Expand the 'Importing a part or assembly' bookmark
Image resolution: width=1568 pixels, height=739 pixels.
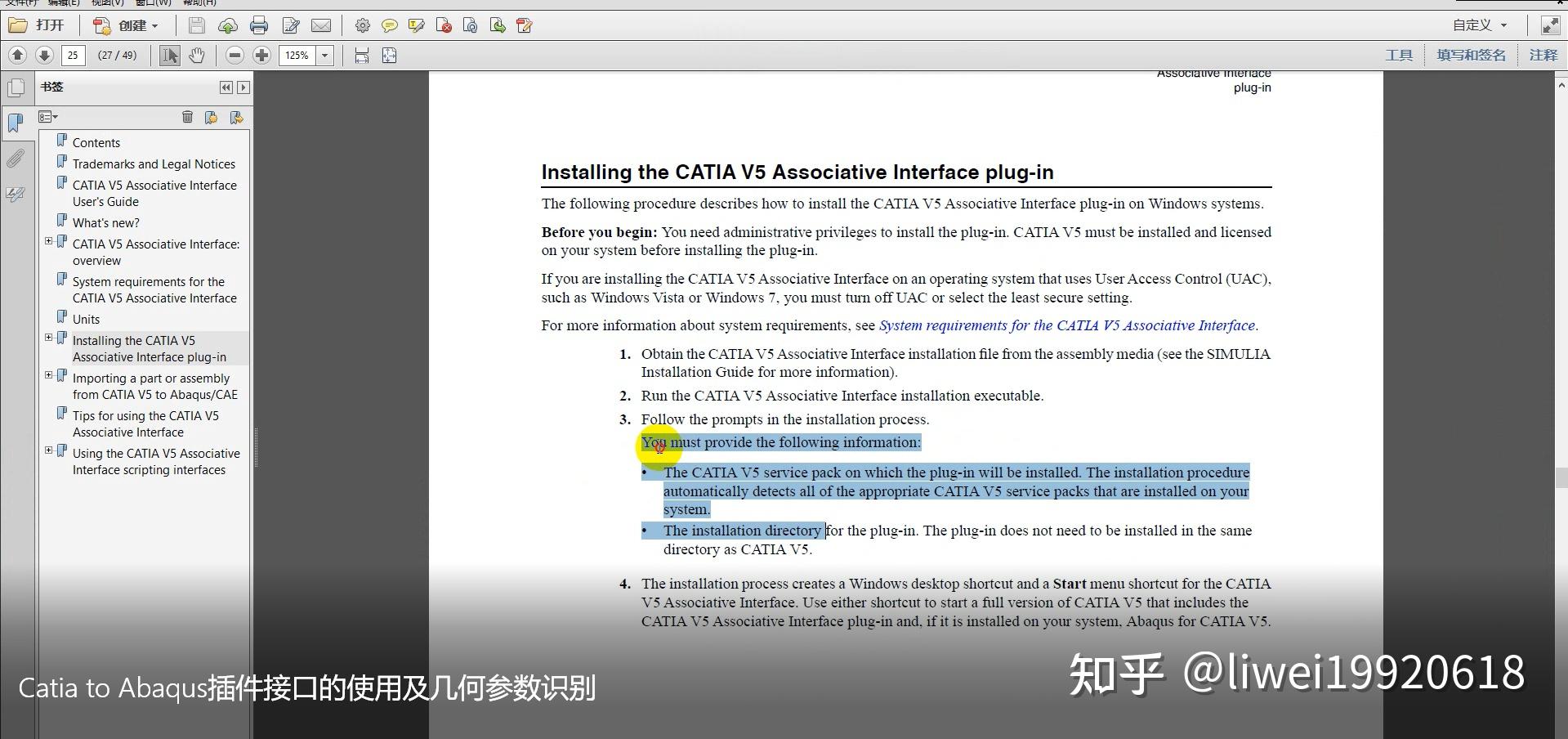pos(48,375)
